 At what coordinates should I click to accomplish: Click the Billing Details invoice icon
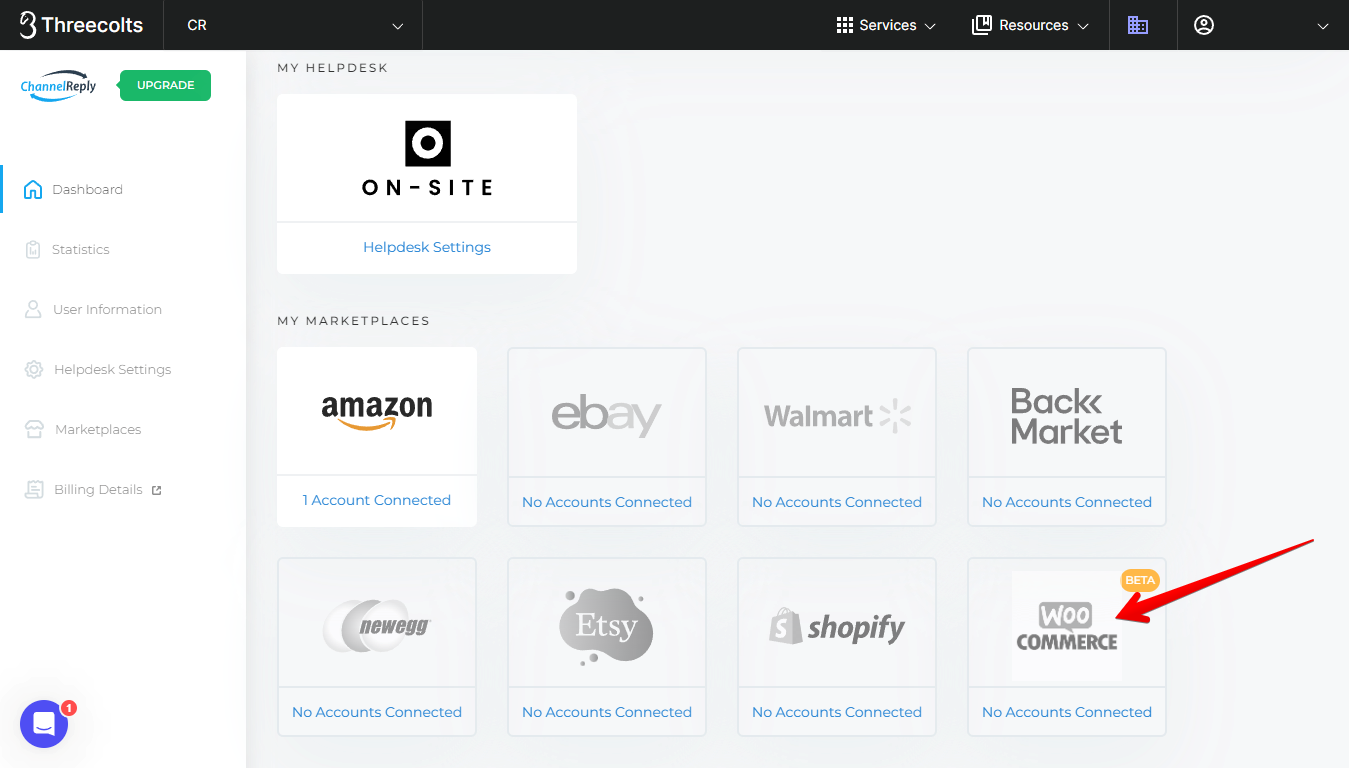35,489
